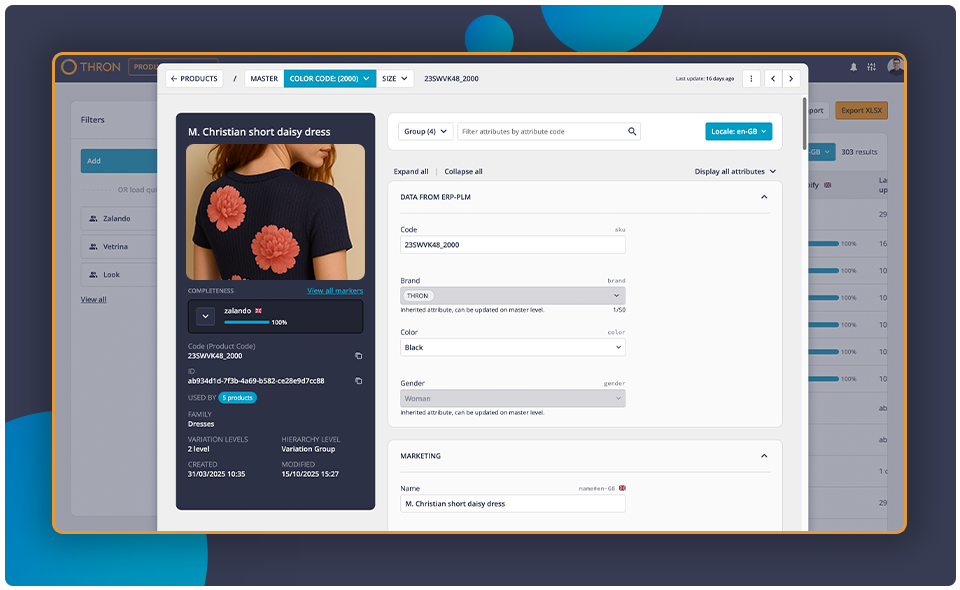Click the search magnifier in attribute filter
Viewport: 960px width, 590px height.
coord(632,132)
